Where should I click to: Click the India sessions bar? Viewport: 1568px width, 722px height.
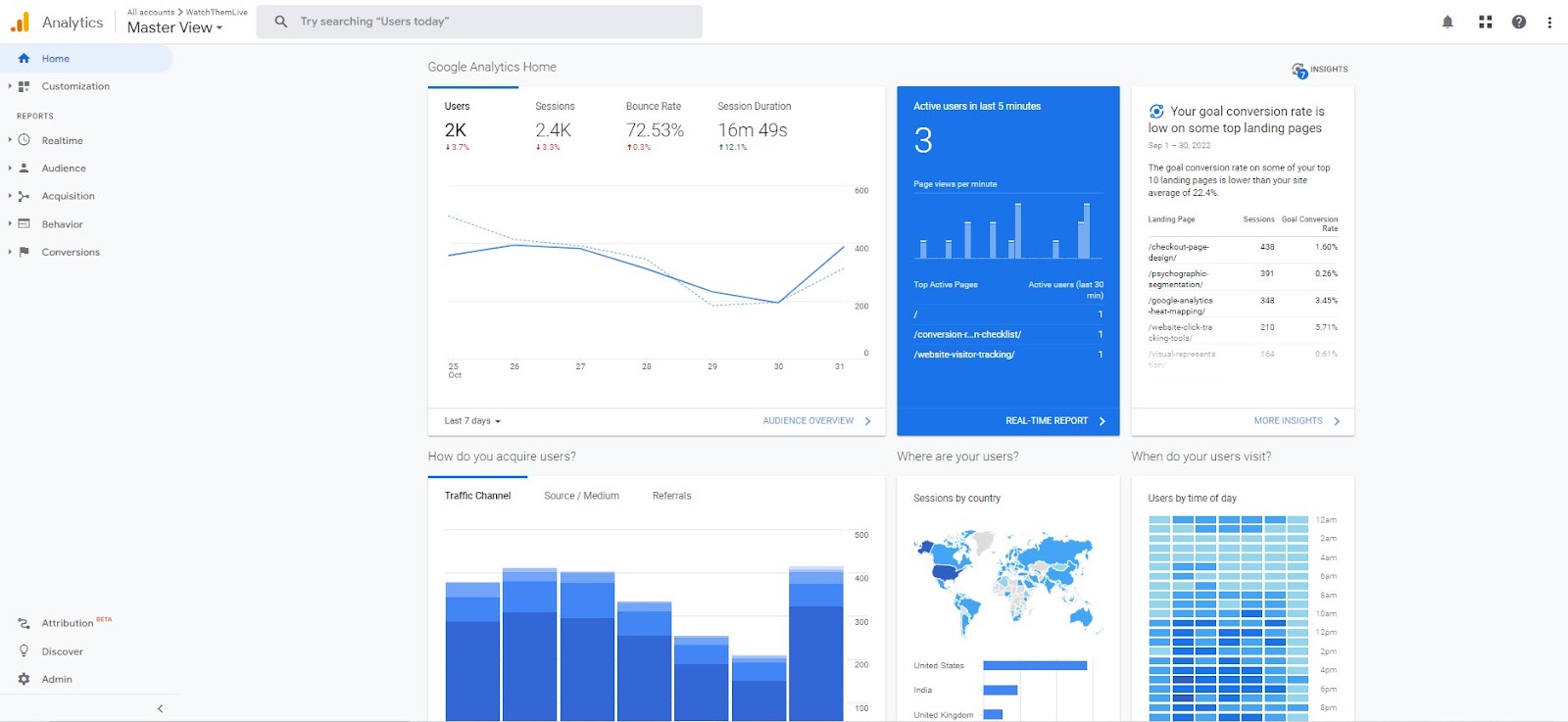(x=1001, y=691)
